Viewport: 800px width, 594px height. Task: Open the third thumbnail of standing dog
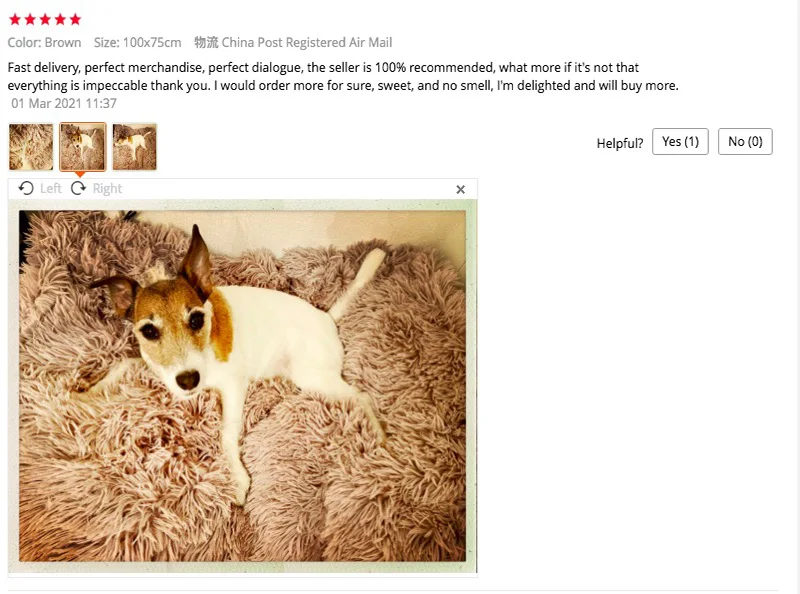coord(135,146)
